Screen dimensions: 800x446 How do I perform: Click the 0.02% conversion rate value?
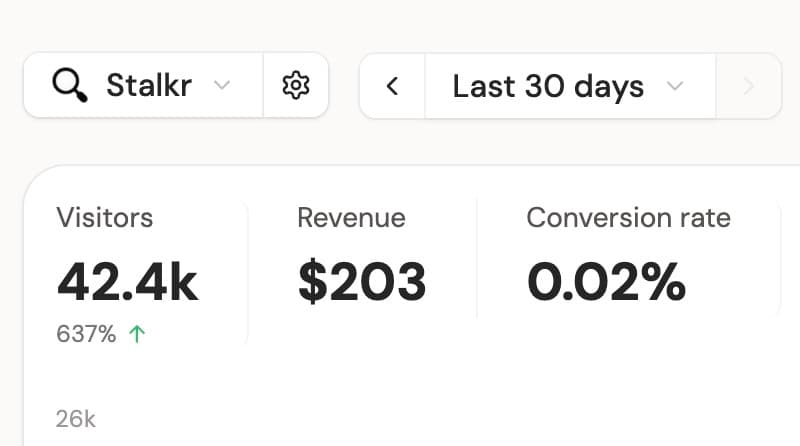tap(607, 282)
